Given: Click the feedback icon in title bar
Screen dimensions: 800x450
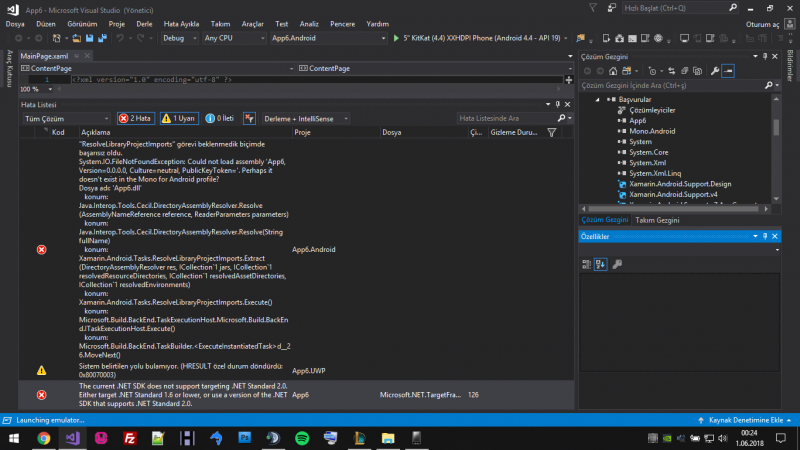Looking at the screenshot, I should click(x=611, y=8).
